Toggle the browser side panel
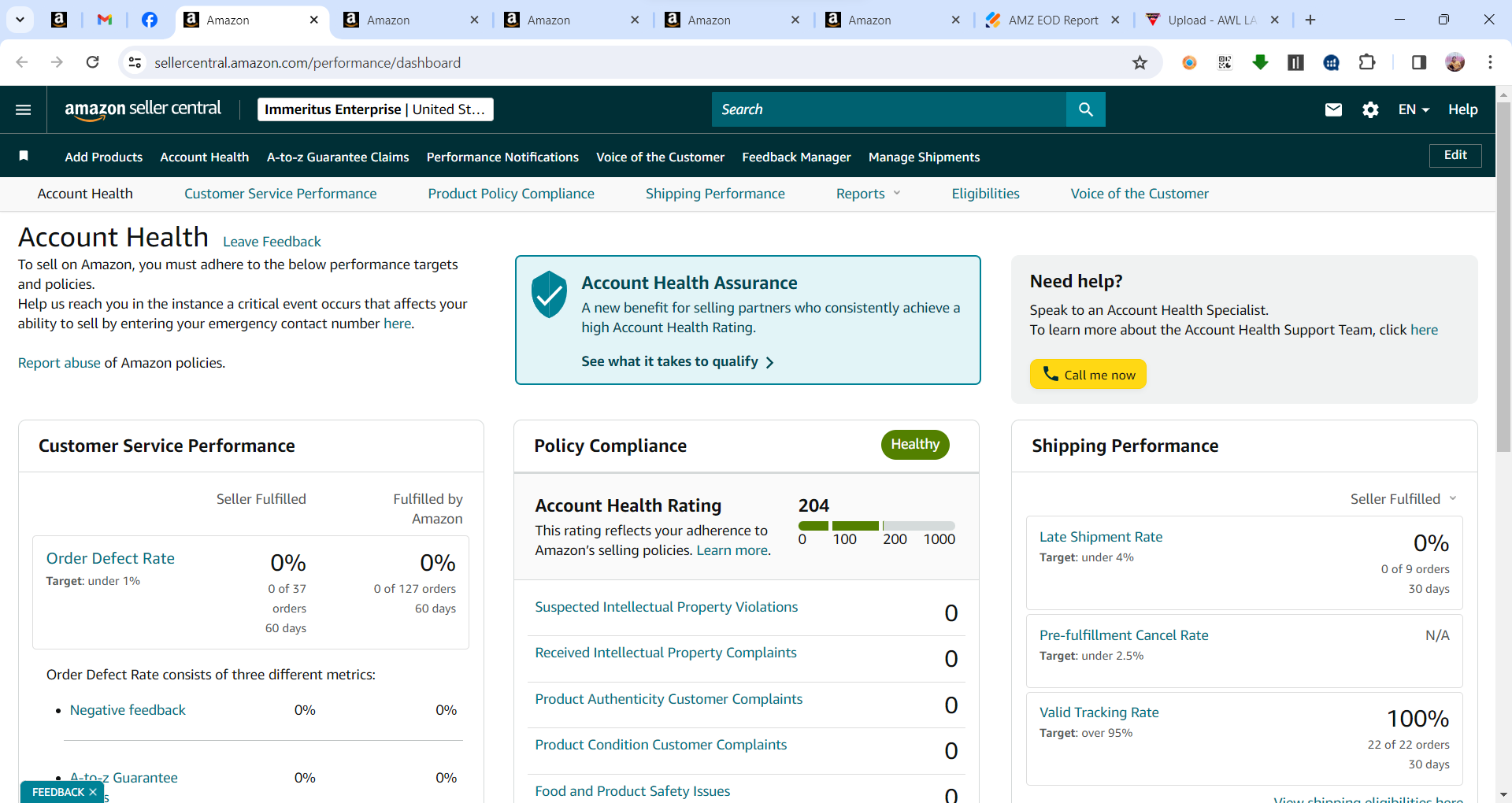Image resolution: width=1512 pixels, height=803 pixels. [x=1419, y=62]
